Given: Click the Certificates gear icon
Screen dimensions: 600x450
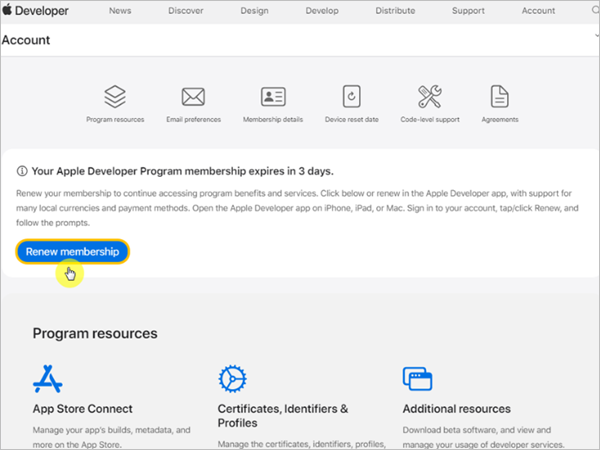Looking at the screenshot, I should [232, 379].
